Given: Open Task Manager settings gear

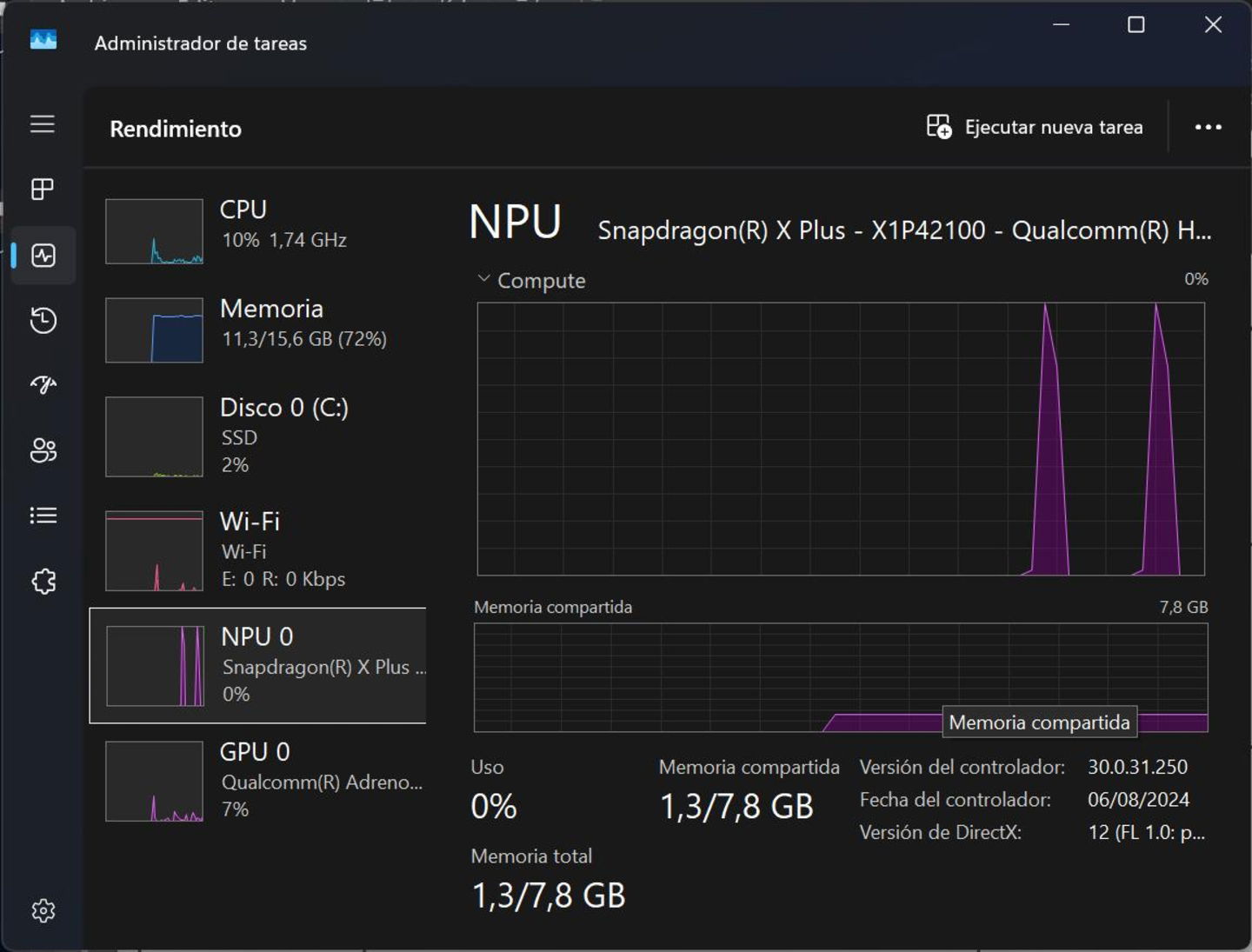Looking at the screenshot, I should pos(43,910).
